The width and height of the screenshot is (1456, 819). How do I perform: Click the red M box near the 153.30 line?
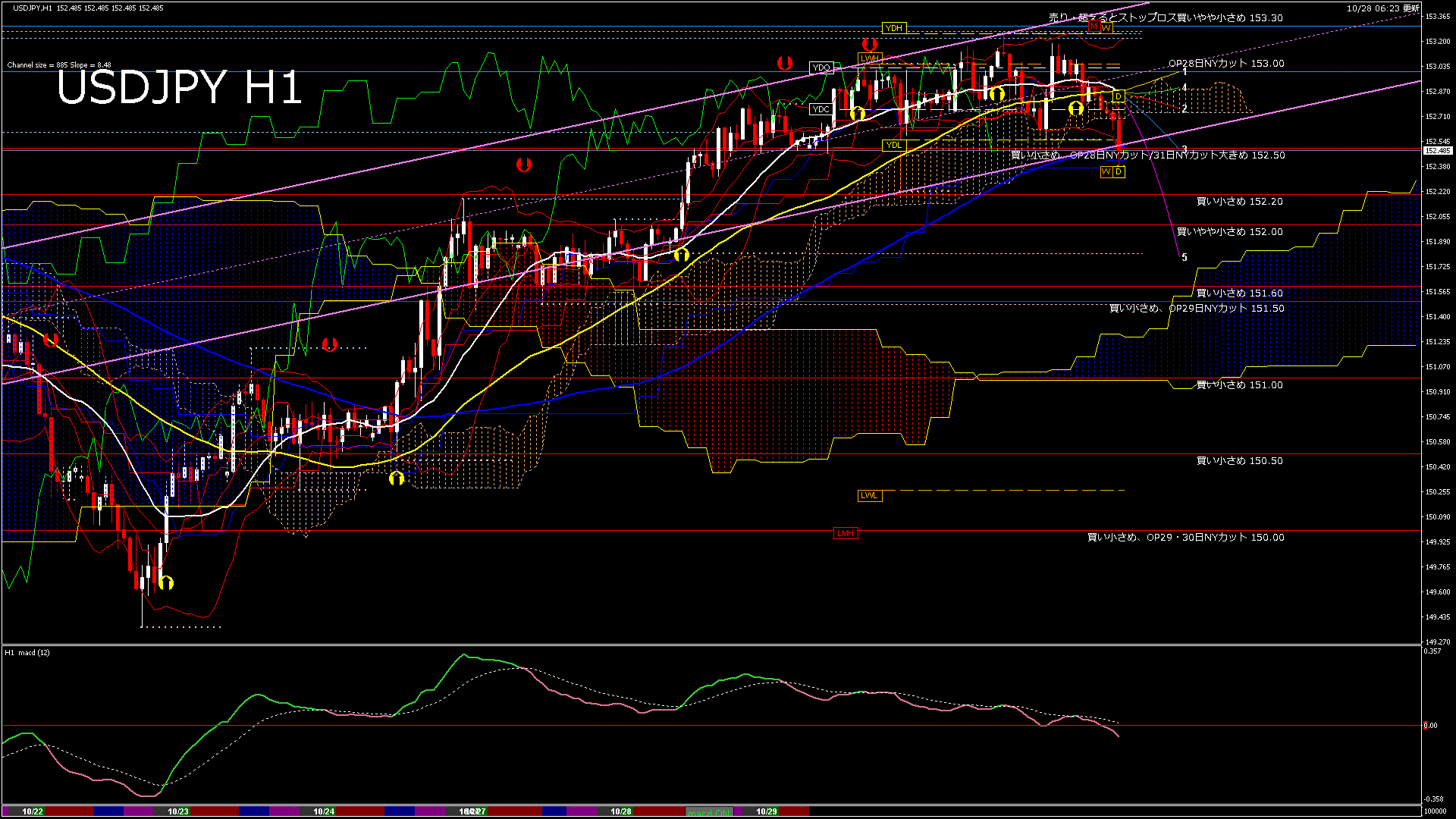[x=1094, y=27]
